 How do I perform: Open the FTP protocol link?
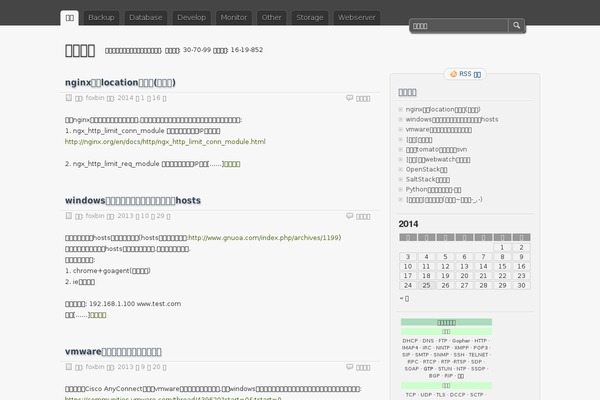tap(443, 341)
